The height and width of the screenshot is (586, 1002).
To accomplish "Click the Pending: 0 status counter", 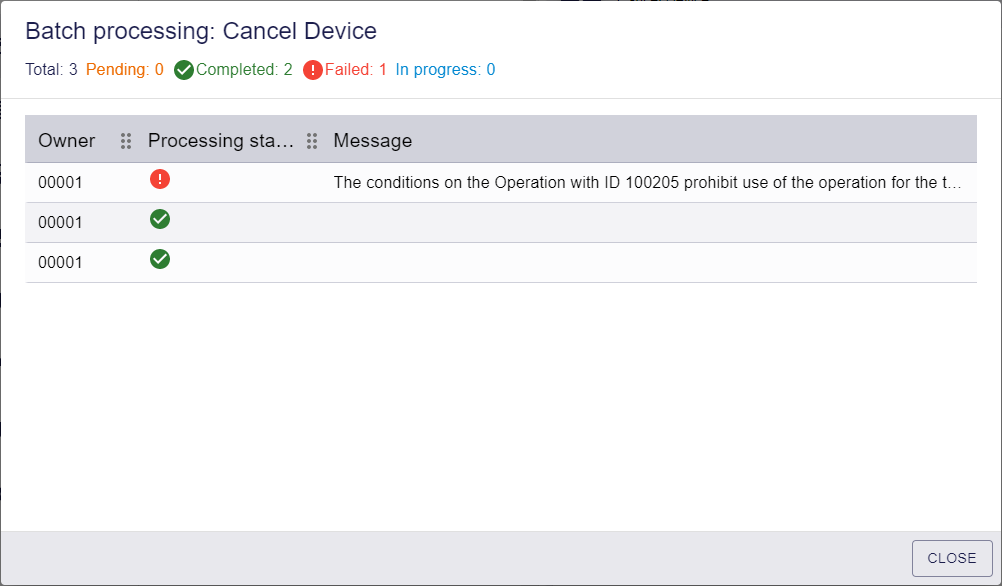I will tap(125, 70).
